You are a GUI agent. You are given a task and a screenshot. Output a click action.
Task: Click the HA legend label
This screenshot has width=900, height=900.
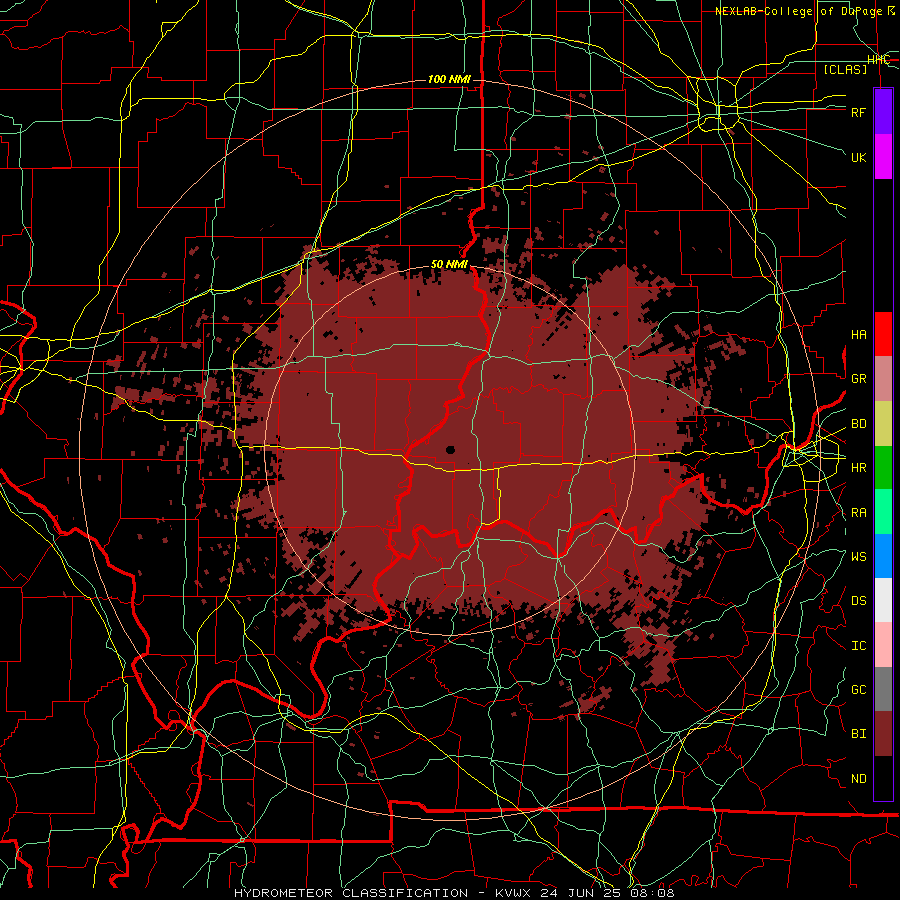[x=859, y=335]
